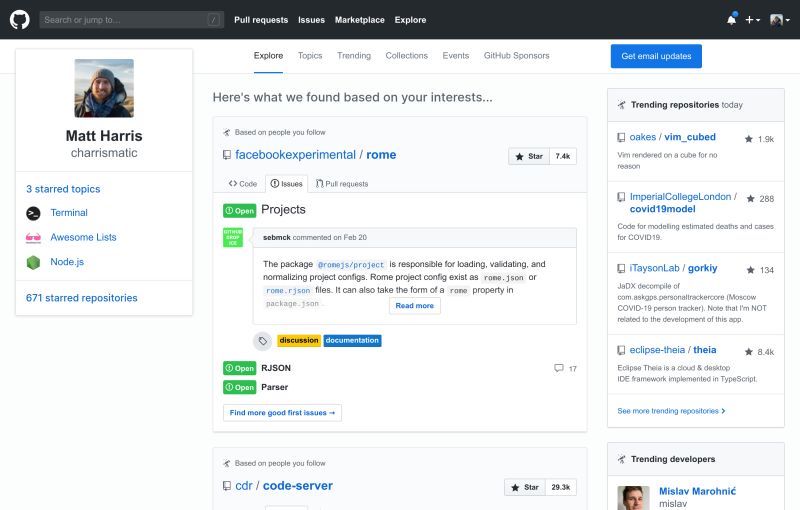Click the repo icon beside oakes / vim_cubed
This screenshot has height=510, width=800.
pos(621,137)
